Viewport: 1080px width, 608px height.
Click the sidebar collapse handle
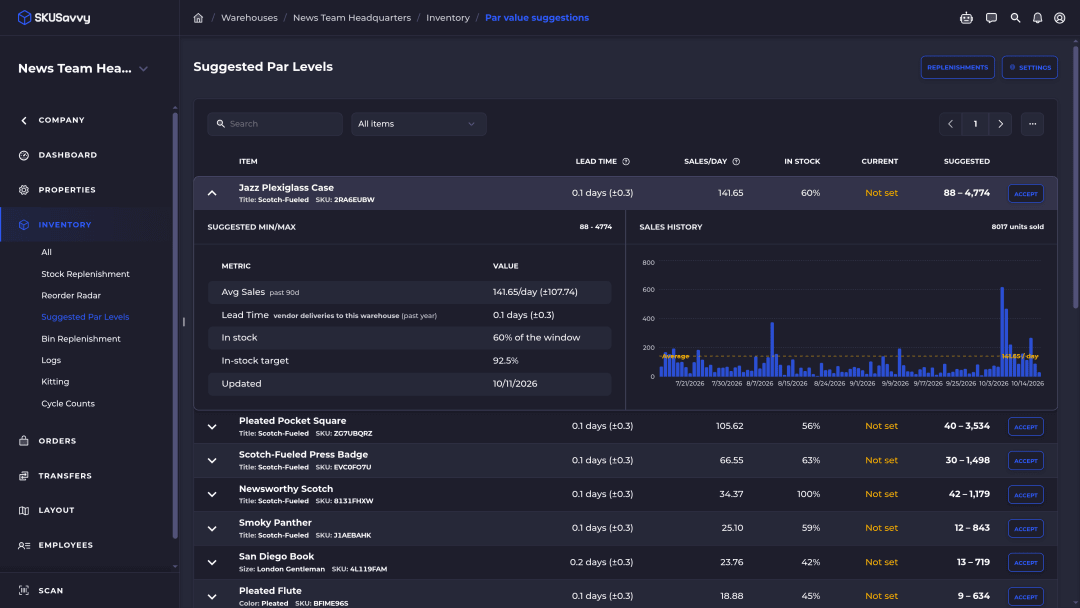click(183, 322)
